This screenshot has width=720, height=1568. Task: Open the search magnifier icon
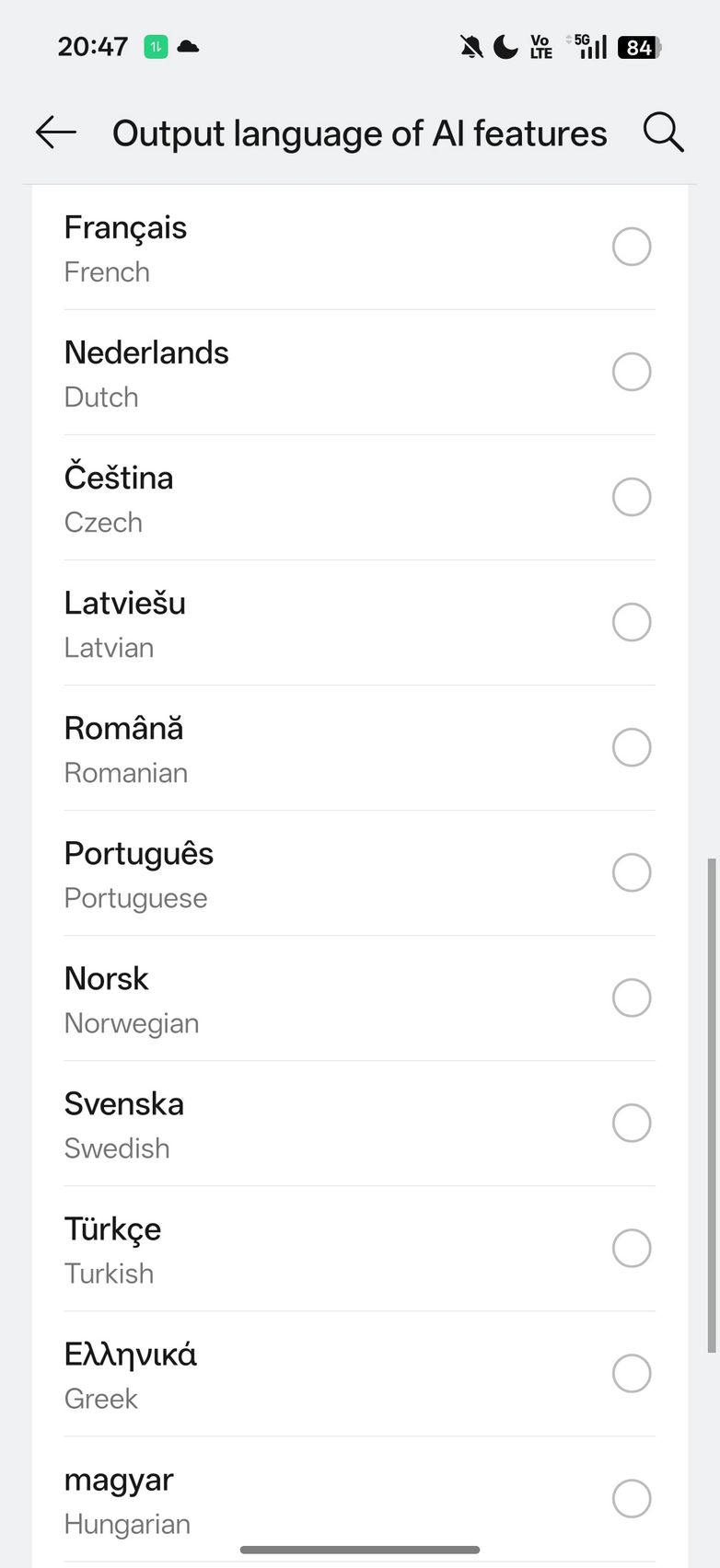(x=663, y=133)
